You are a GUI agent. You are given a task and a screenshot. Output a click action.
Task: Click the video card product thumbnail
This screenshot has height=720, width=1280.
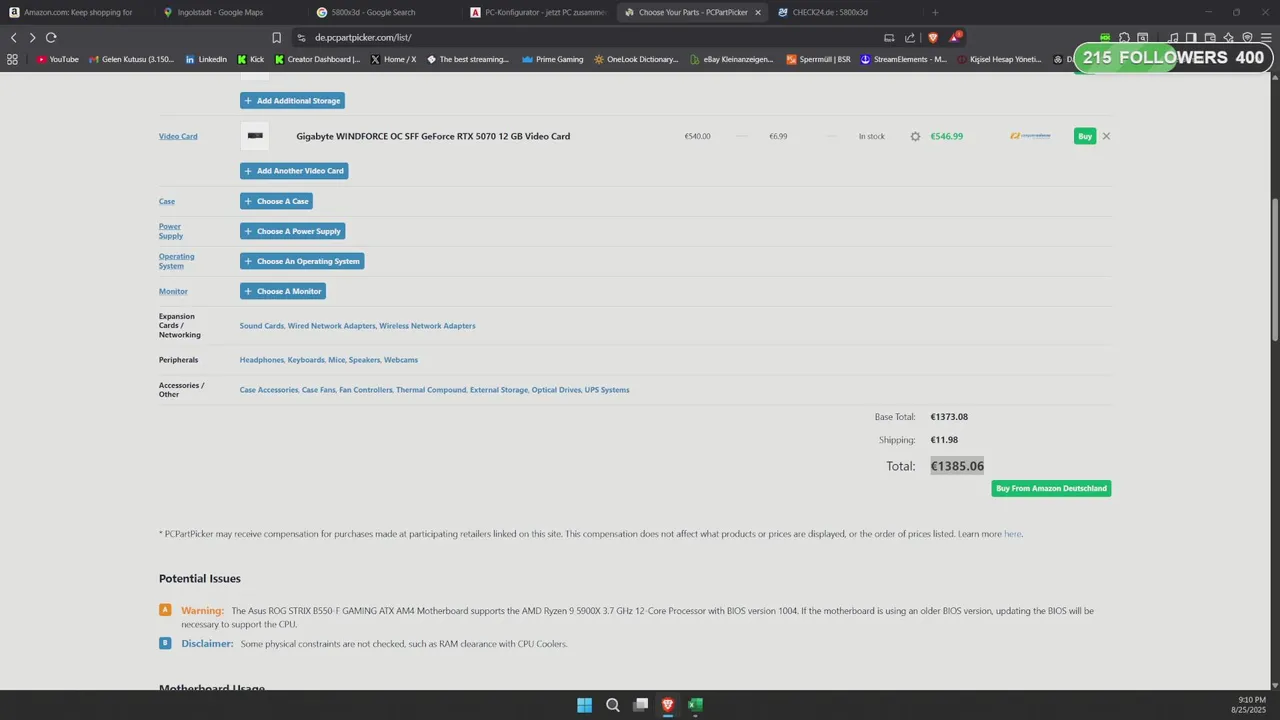click(x=255, y=136)
